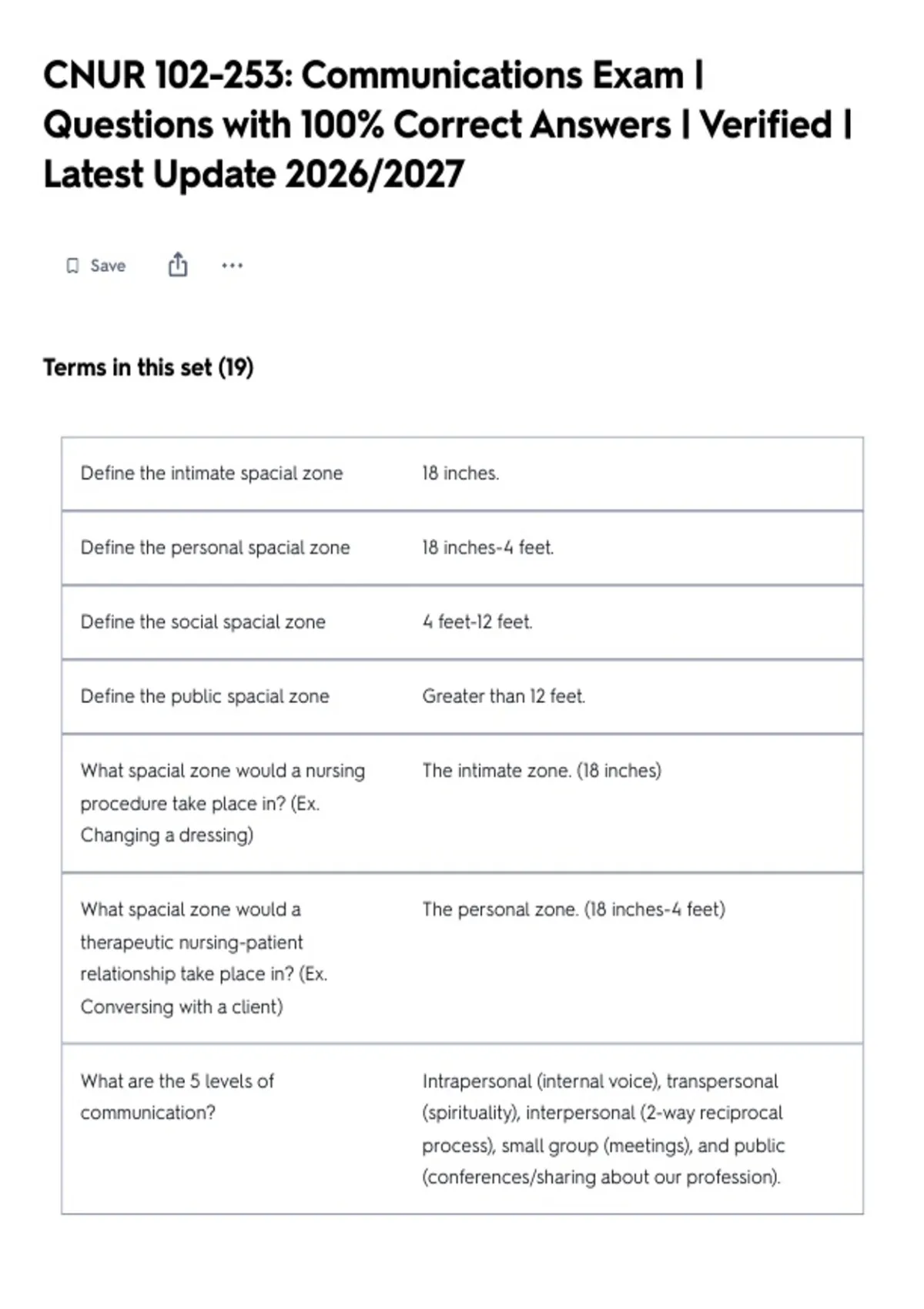This screenshot has width=924, height=1309.
Task: Select the therapeutic nursing-patient relationship question
Action: (204, 958)
